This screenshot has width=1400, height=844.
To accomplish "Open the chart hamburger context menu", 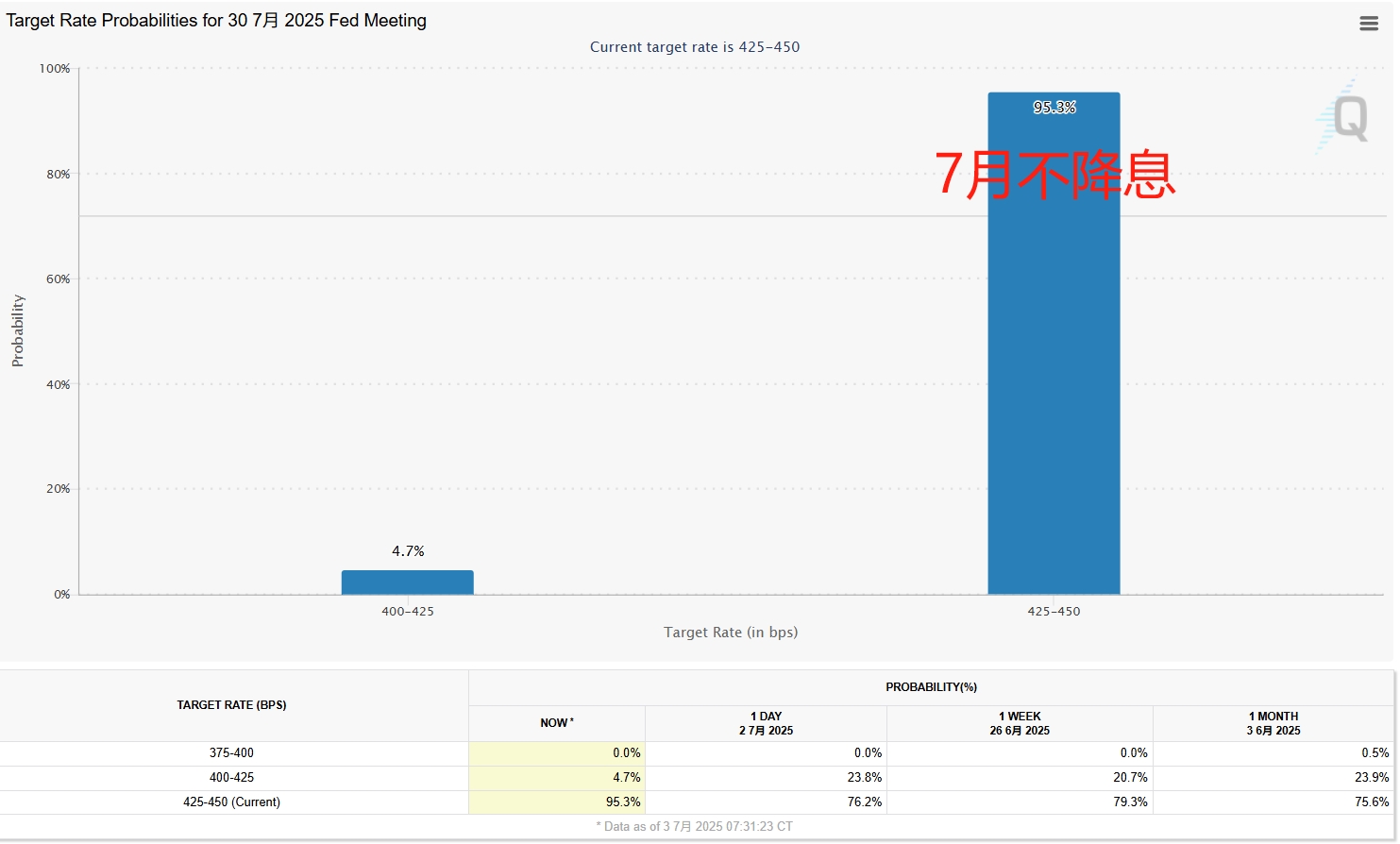I will point(1368,24).
